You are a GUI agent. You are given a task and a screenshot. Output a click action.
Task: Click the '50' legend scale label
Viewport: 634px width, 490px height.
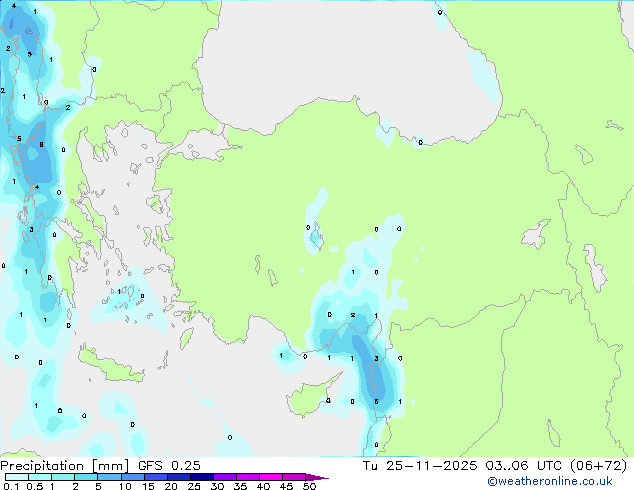point(310,486)
